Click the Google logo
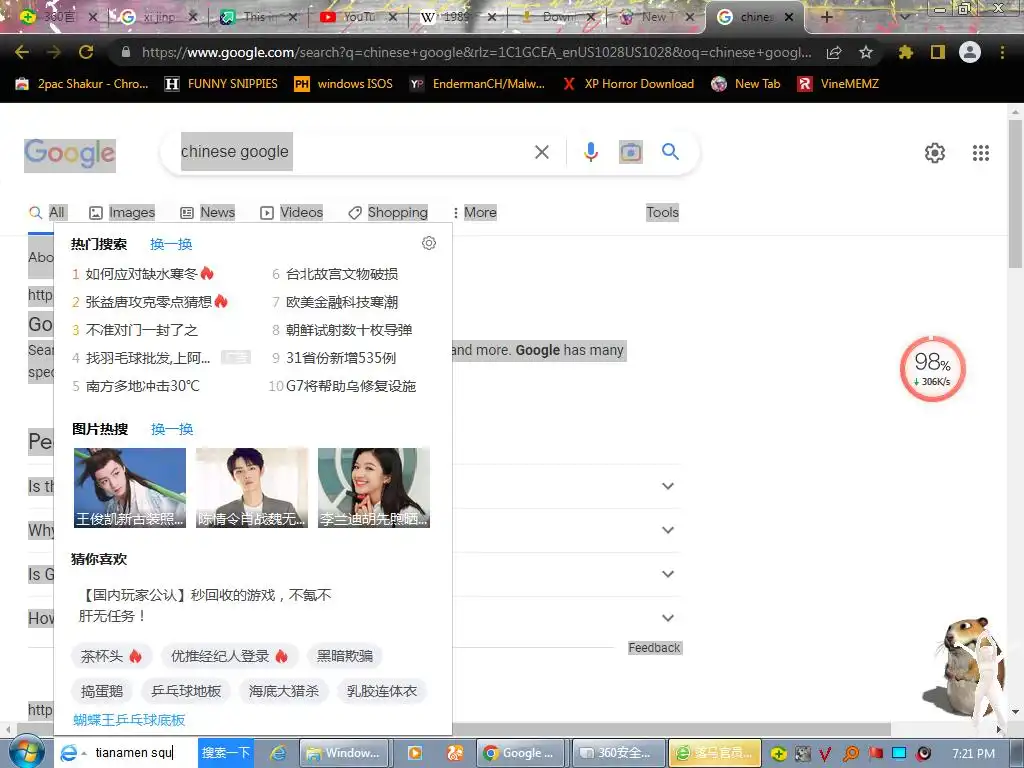This screenshot has width=1024, height=768. [70, 155]
